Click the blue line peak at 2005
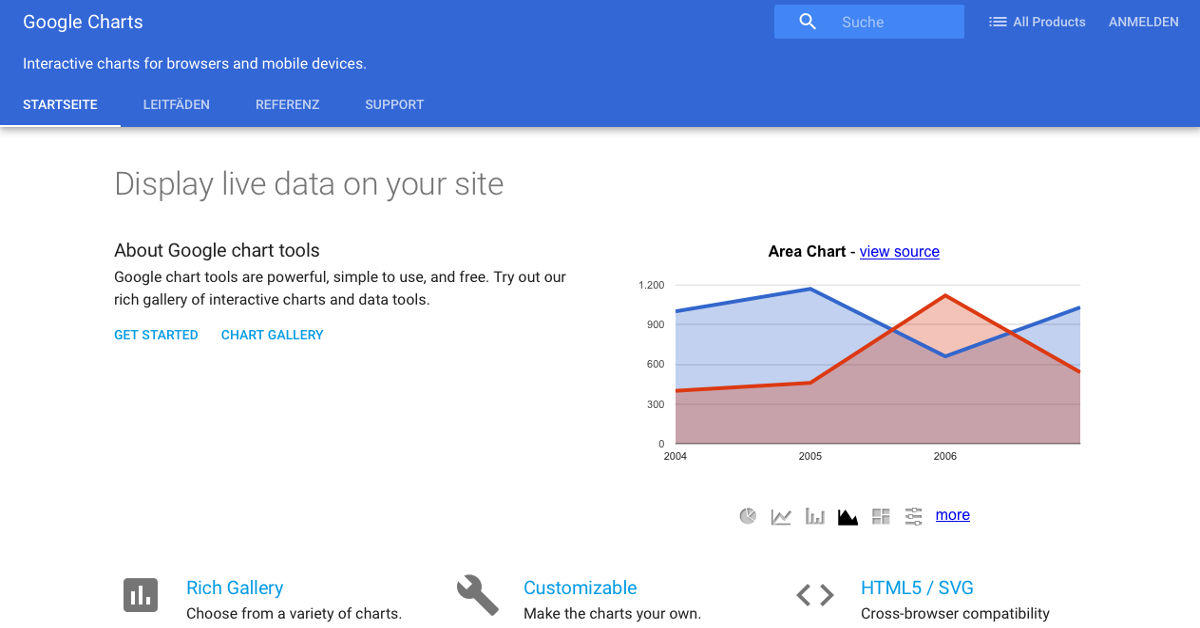 click(810, 289)
